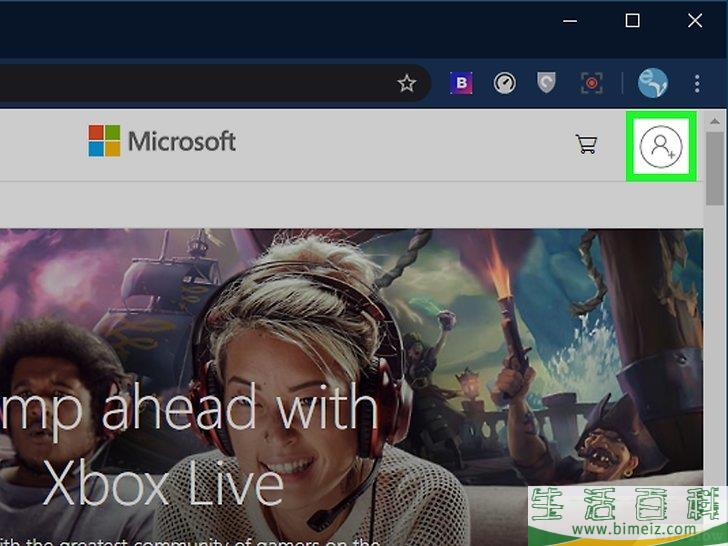Click the screen recorder extension icon
Image resolution: width=728 pixels, height=546 pixels.
tap(592, 84)
